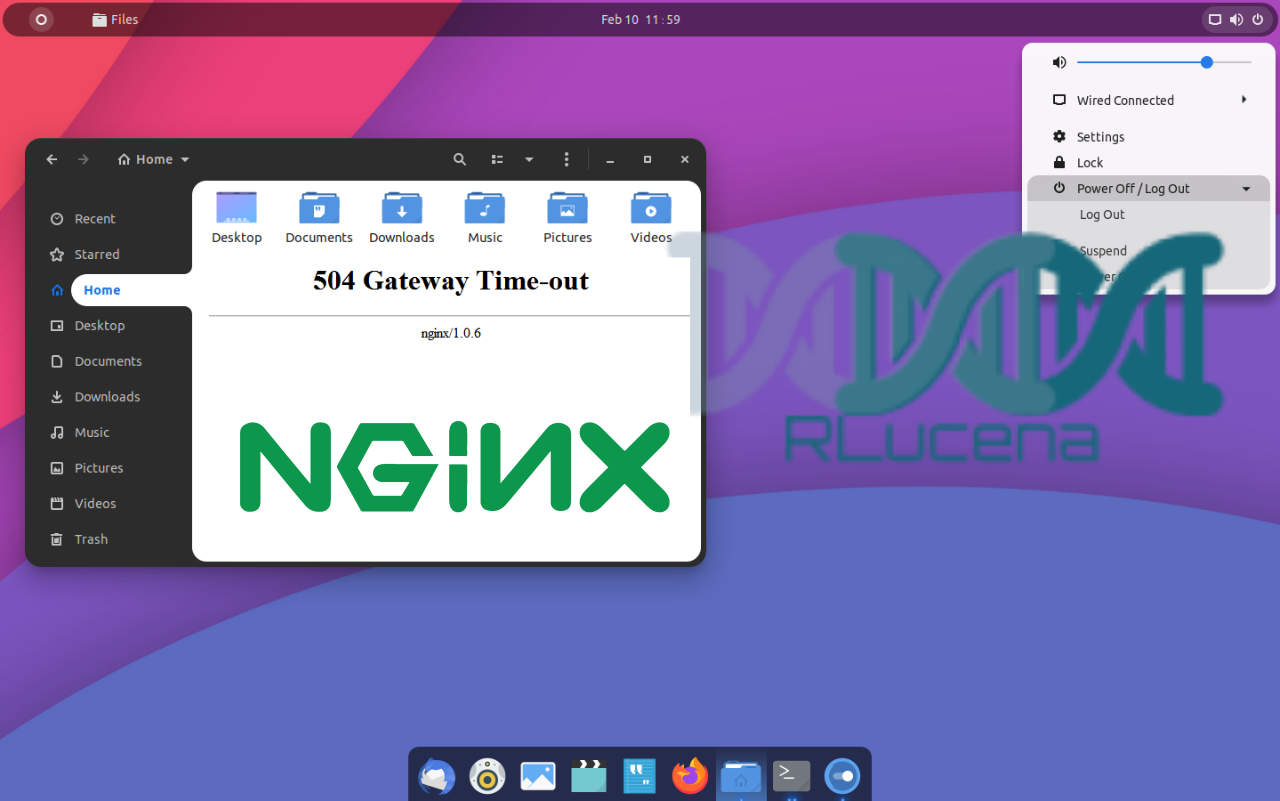Select Documents in Files sidebar
The width and height of the screenshot is (1280, 801).
pyautogui.click(x=108, y=361)
